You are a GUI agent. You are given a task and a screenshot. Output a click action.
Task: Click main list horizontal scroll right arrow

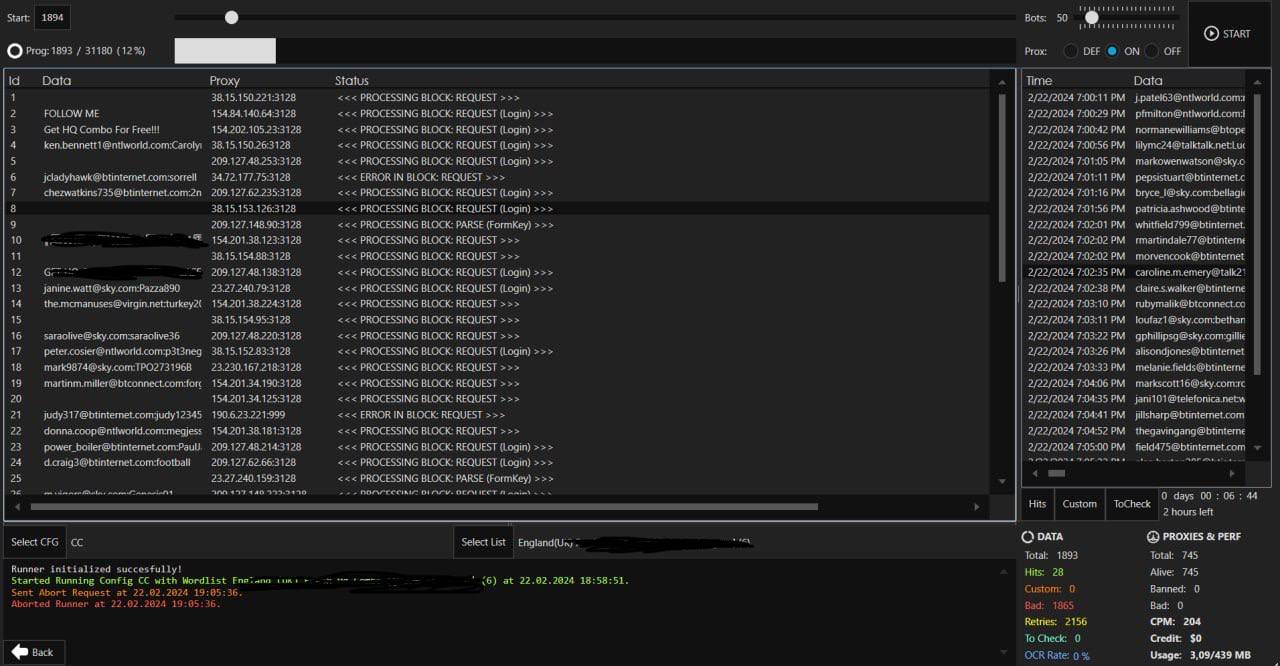tap(977, 507)
